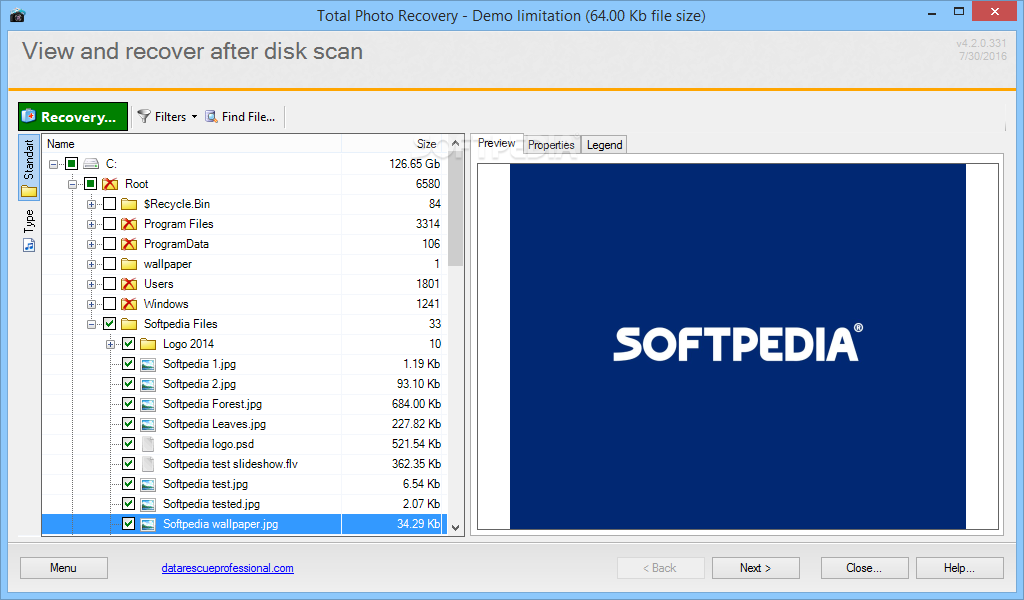
Task: Check the $Recycle.Bin checkbox
Action: pos(110,204)
